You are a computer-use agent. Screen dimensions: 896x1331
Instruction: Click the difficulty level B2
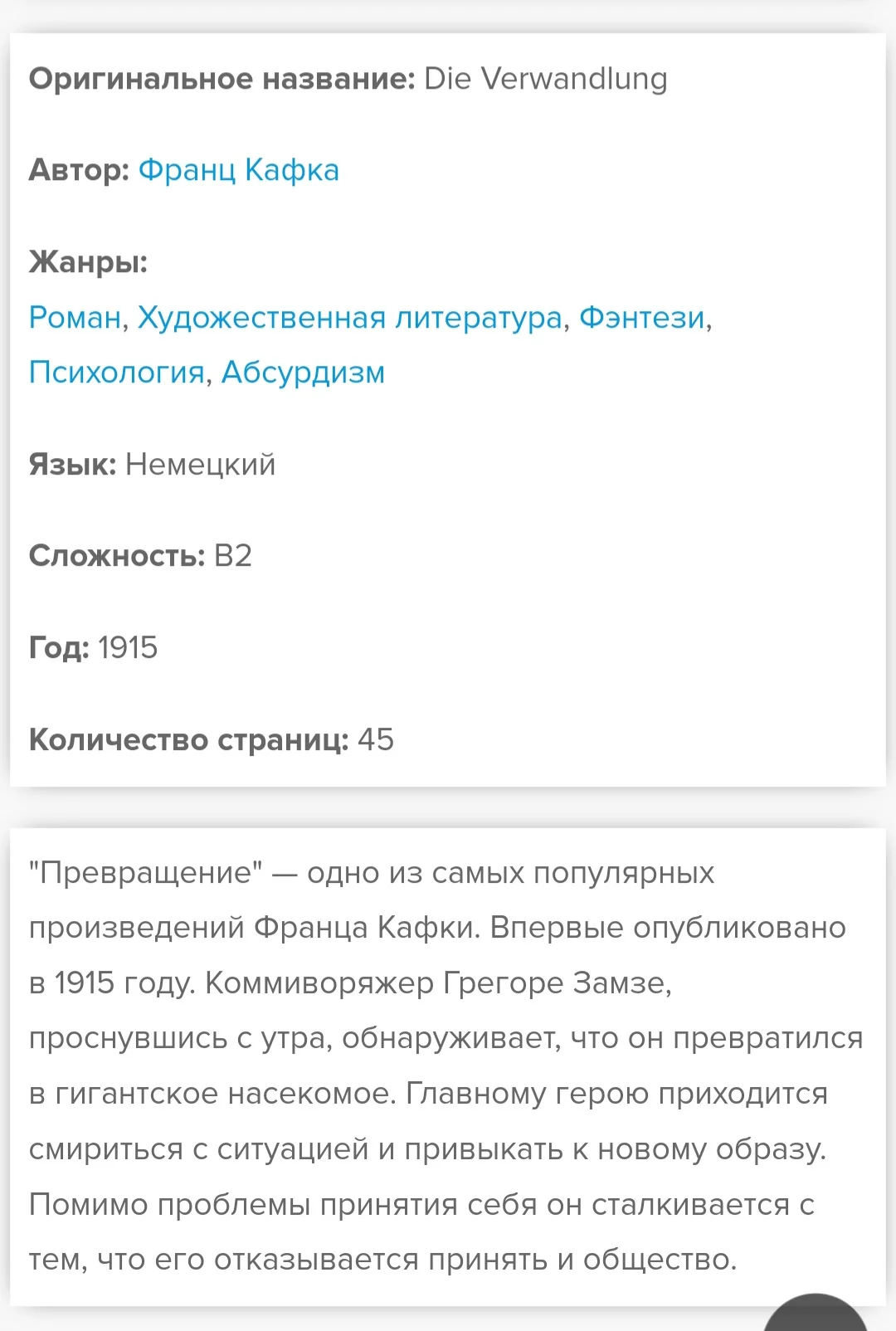(x=232, y=555)
